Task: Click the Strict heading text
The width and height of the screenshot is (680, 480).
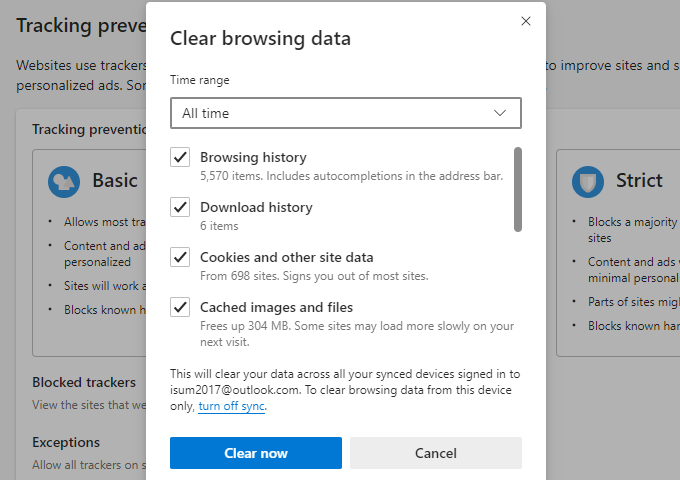Action: click(639, 180)
